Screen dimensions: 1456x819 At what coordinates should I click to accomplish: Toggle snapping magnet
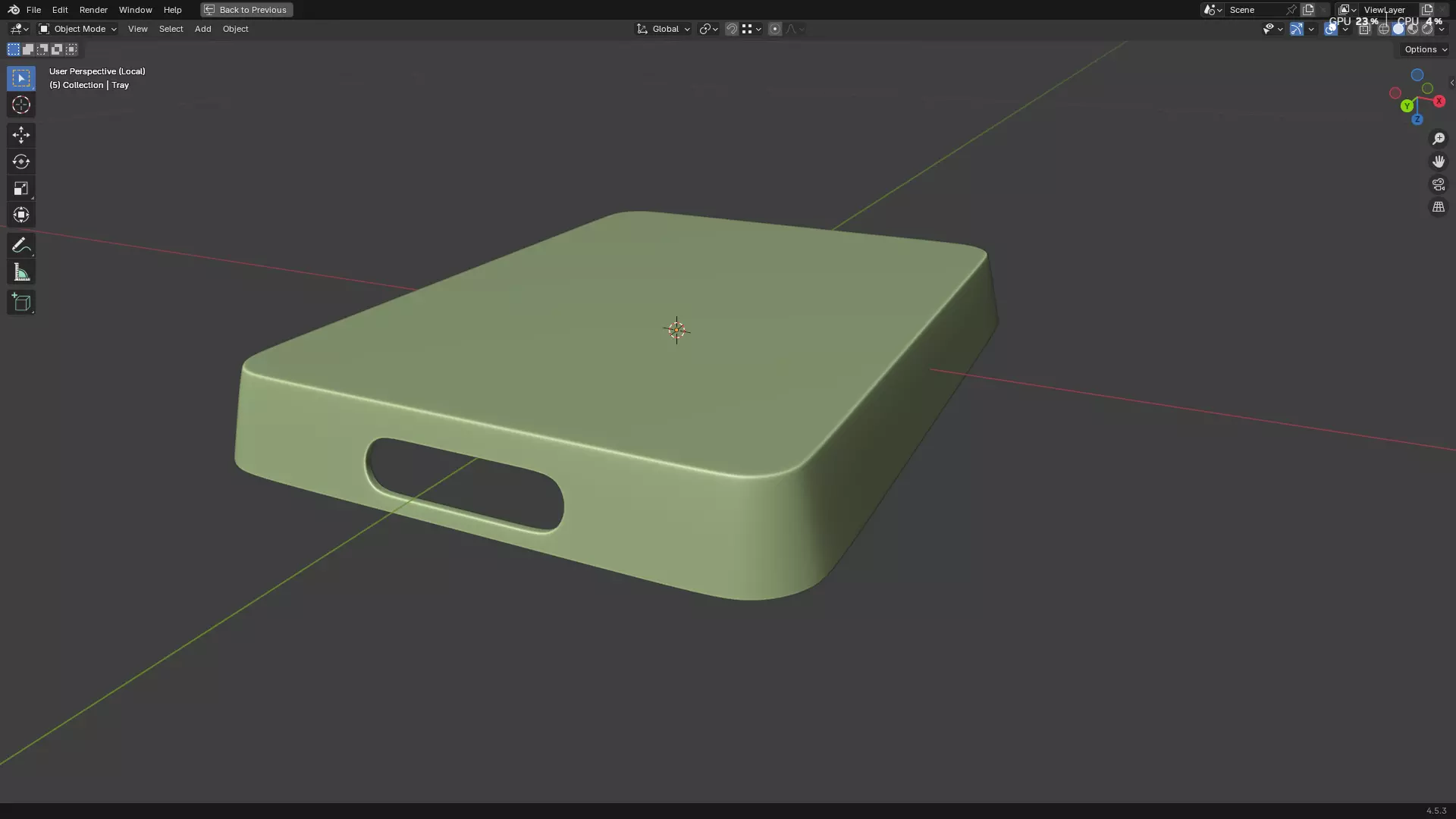tap(732, 29)
